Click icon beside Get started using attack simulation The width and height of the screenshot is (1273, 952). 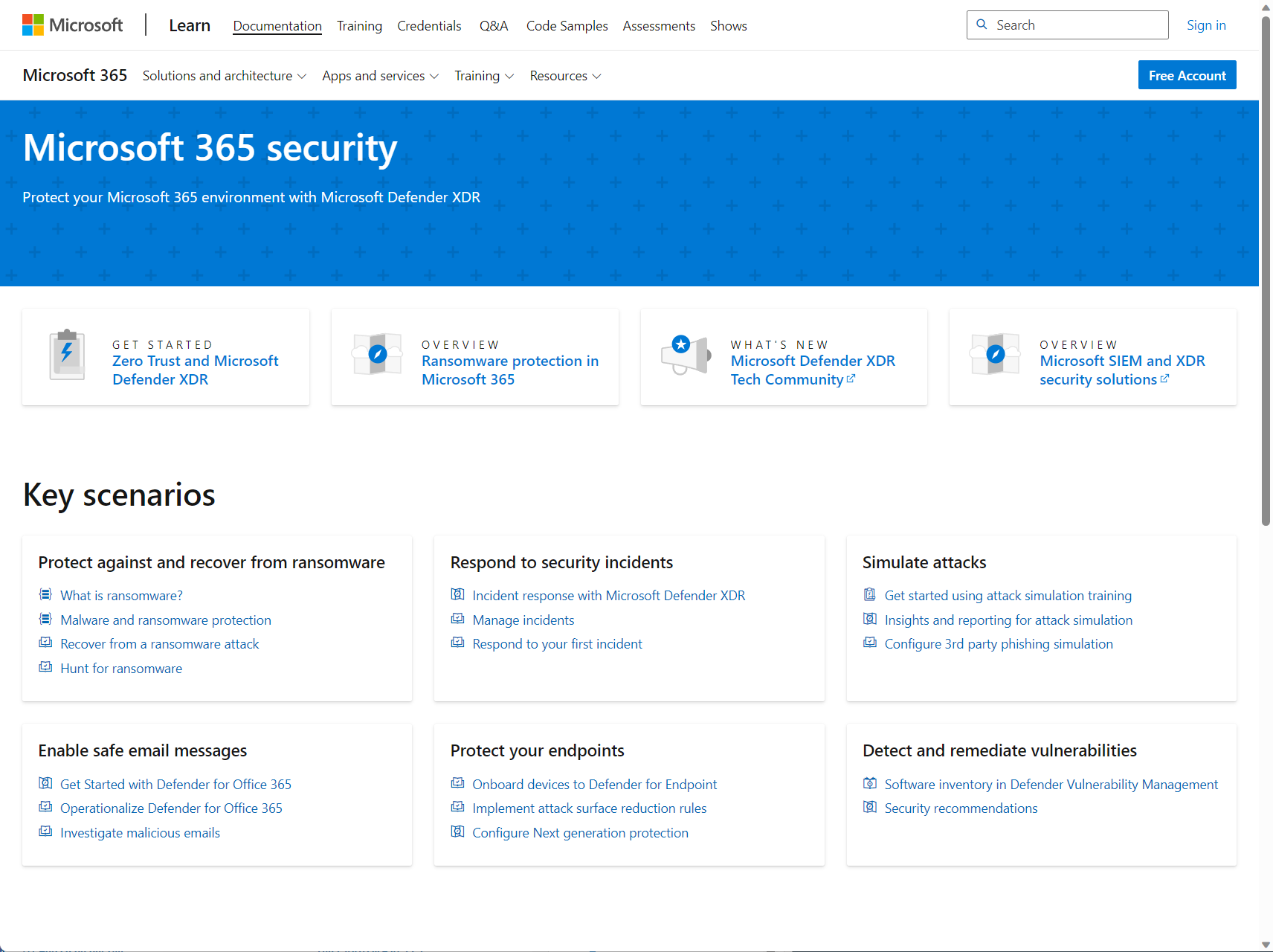coord(869,594)
